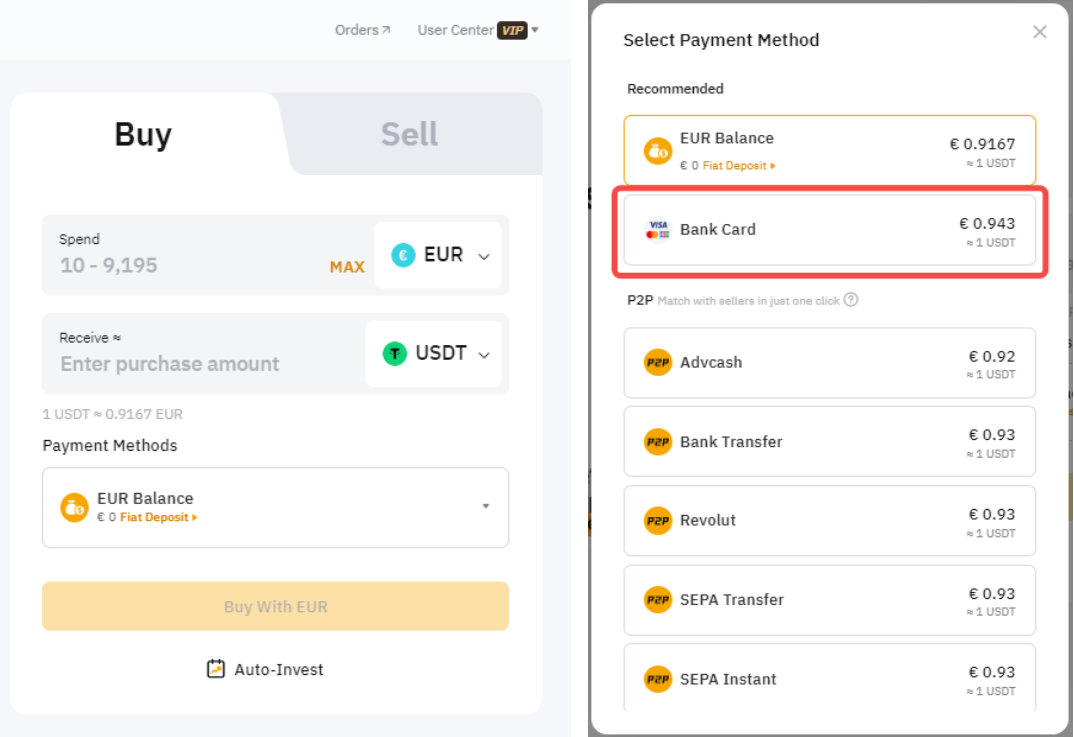Expand the Payment Methods selector
Screen dimensions: 1074x737
coord(275,507)
